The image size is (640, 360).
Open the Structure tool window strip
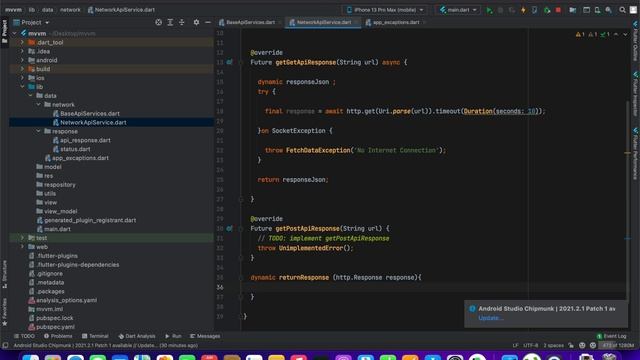coord(4,274)
